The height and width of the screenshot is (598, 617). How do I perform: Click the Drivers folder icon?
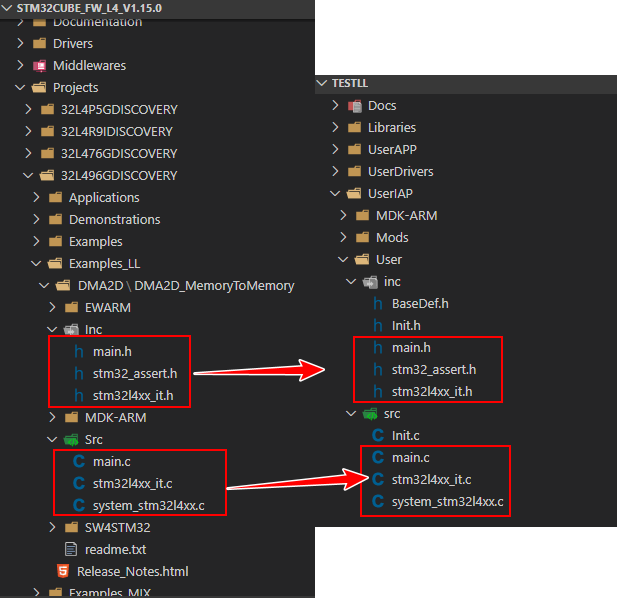(39, 43)
